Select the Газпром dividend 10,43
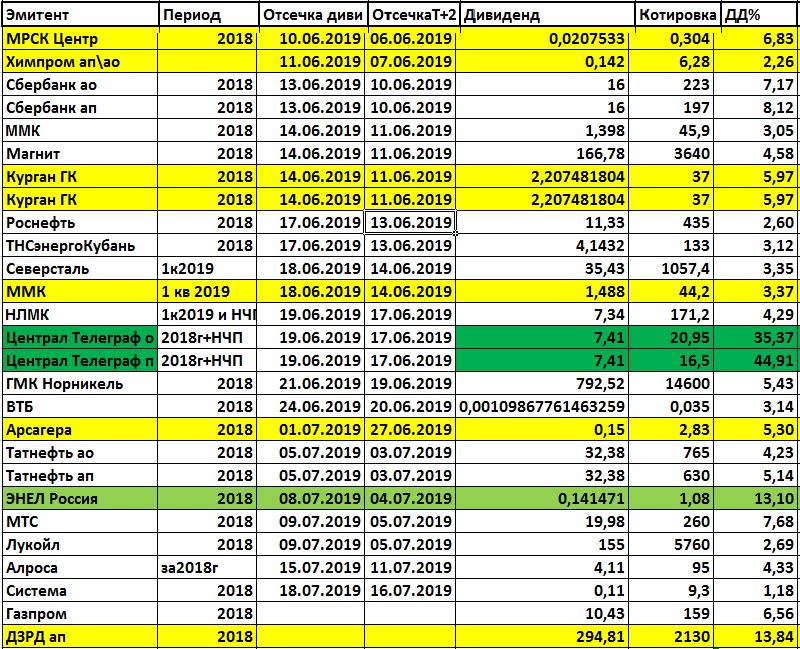Viewport: 800px width, 649px height. [542, 613]
